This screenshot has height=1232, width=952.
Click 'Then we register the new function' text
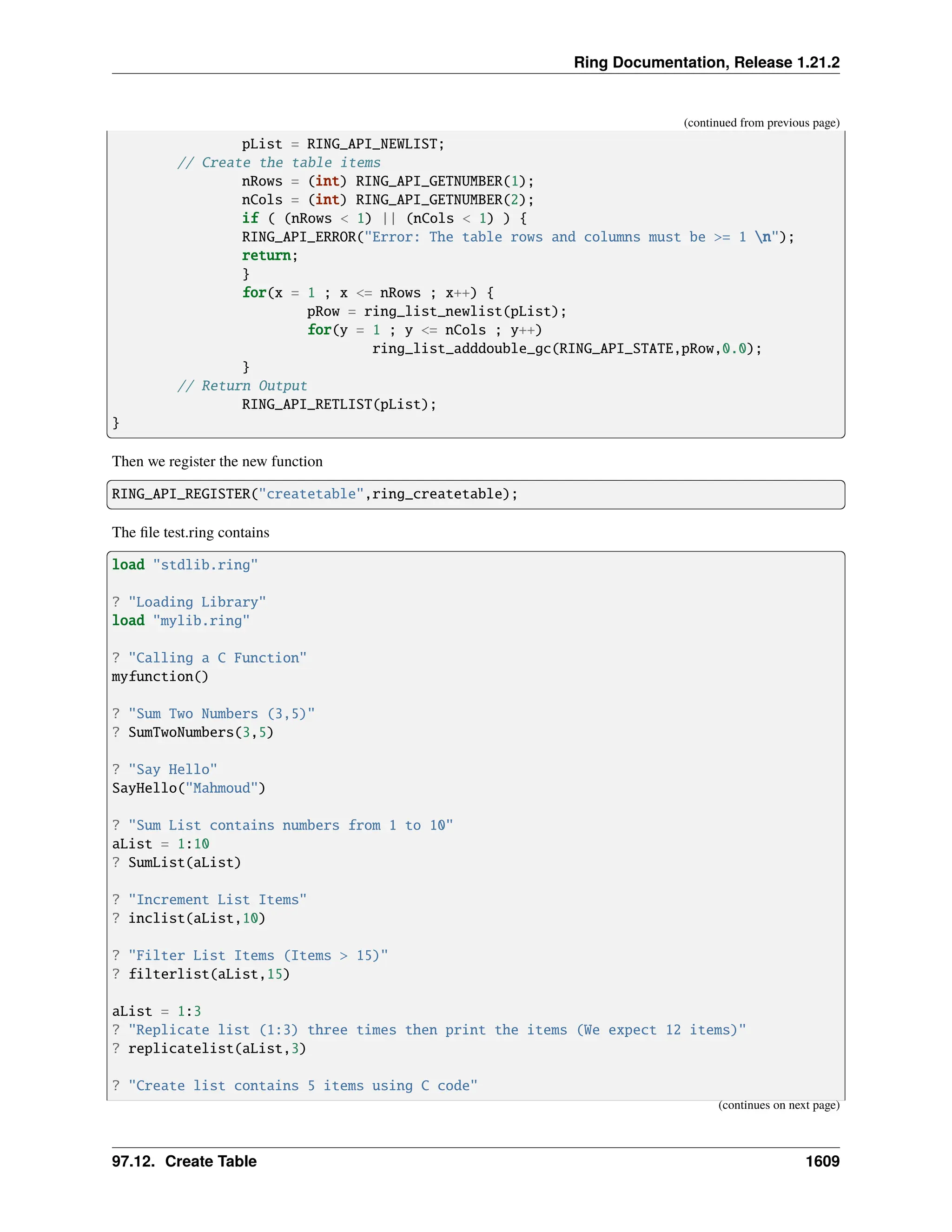217,462
